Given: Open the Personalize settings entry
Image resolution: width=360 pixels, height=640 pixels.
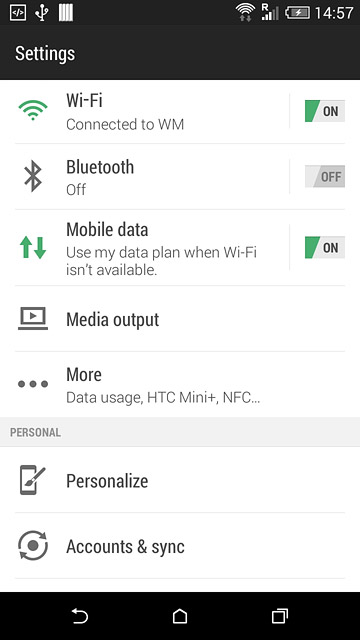Looking at the screenshot, I should coord(180,480).
